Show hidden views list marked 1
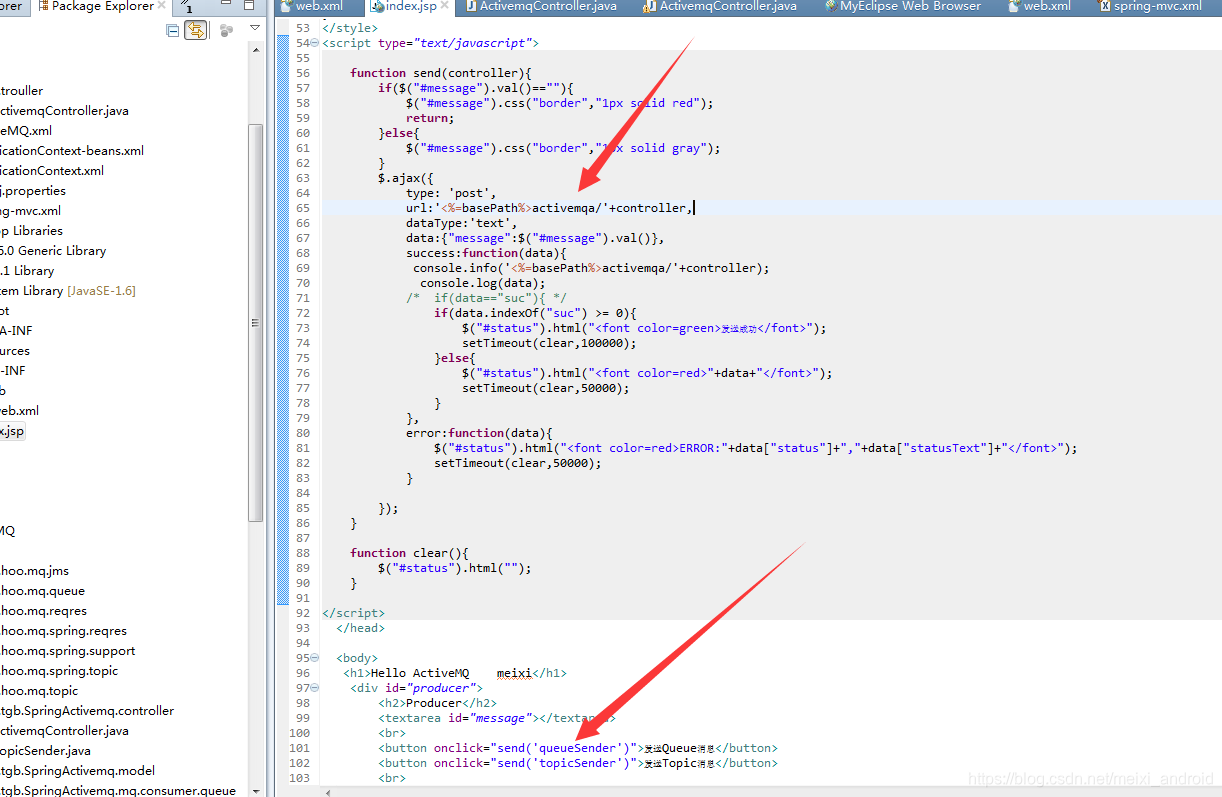This screenshot has width=1222, height=797. (x=187, y=7)
